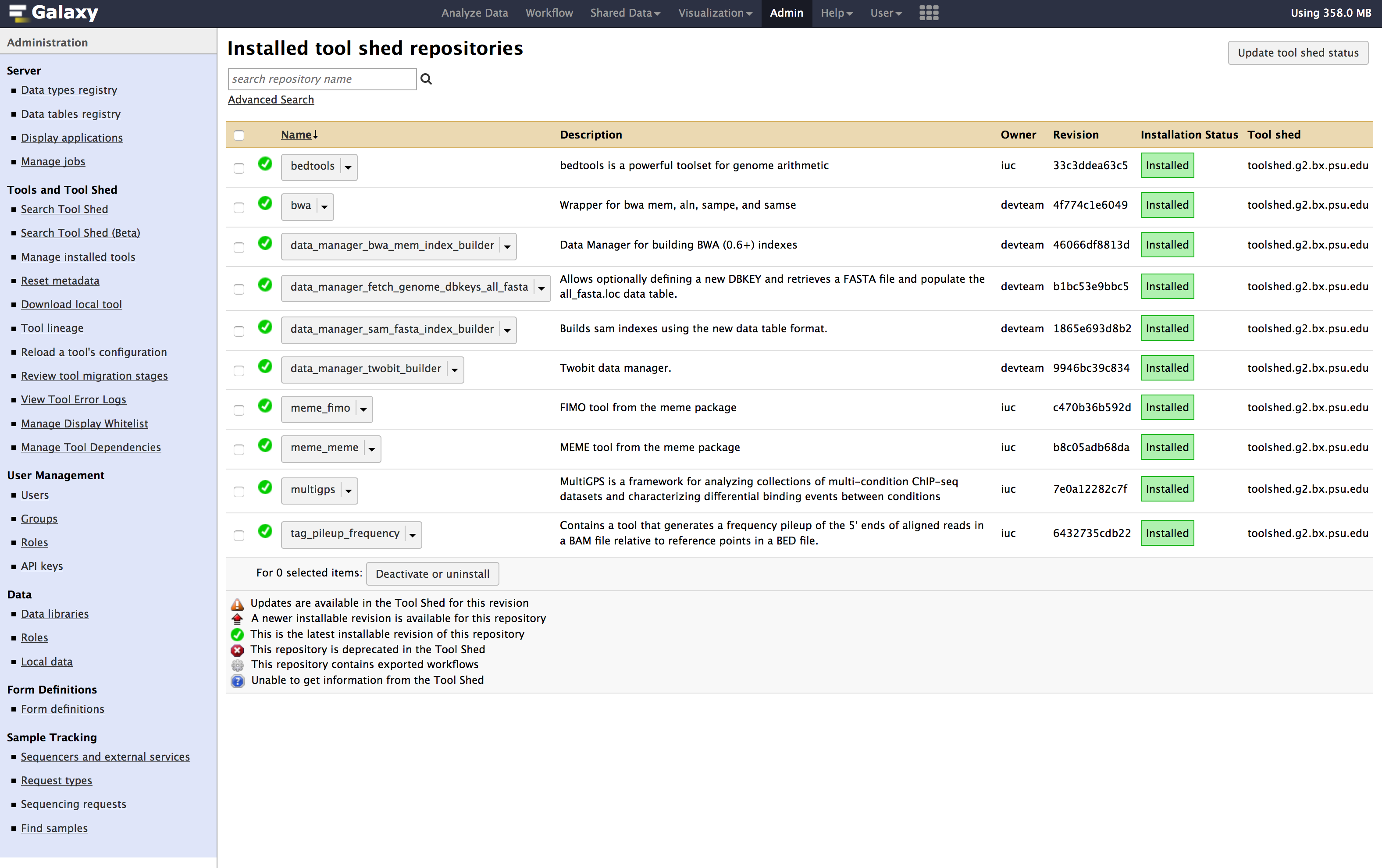Open the Shared Data menu
The width and height of the screenshot is (1382, 868).
click(624, 13)
